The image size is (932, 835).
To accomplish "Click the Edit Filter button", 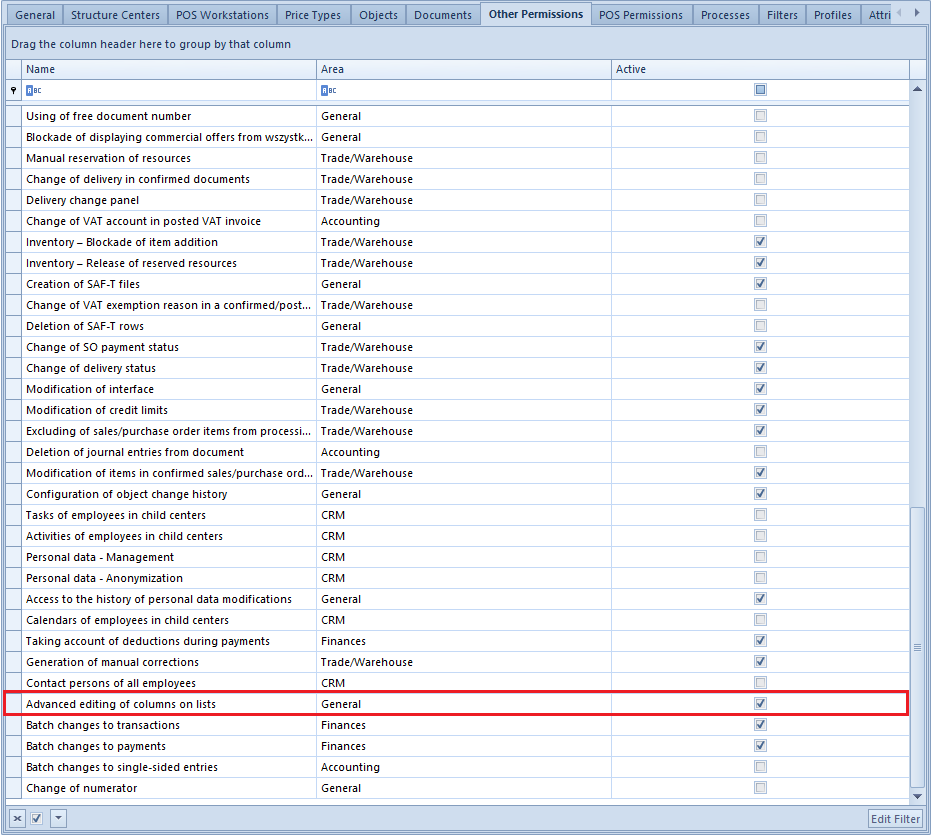I will 895,819.
